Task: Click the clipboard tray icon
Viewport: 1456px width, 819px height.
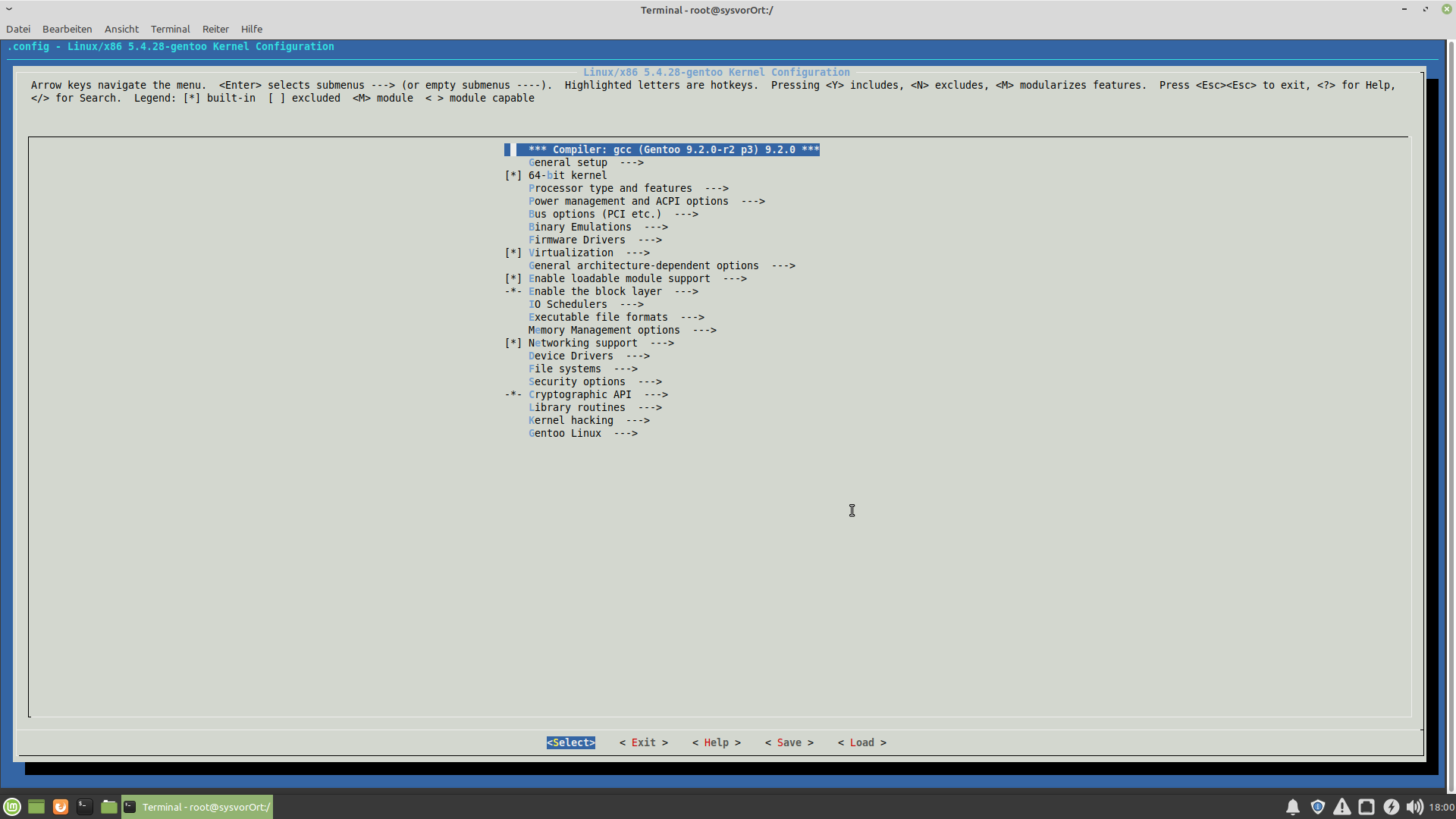Action: [x=1367, y=807]
